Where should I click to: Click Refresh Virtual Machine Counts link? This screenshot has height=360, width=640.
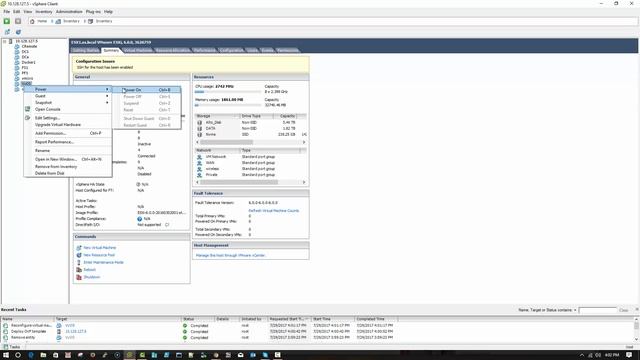point(273,211)
